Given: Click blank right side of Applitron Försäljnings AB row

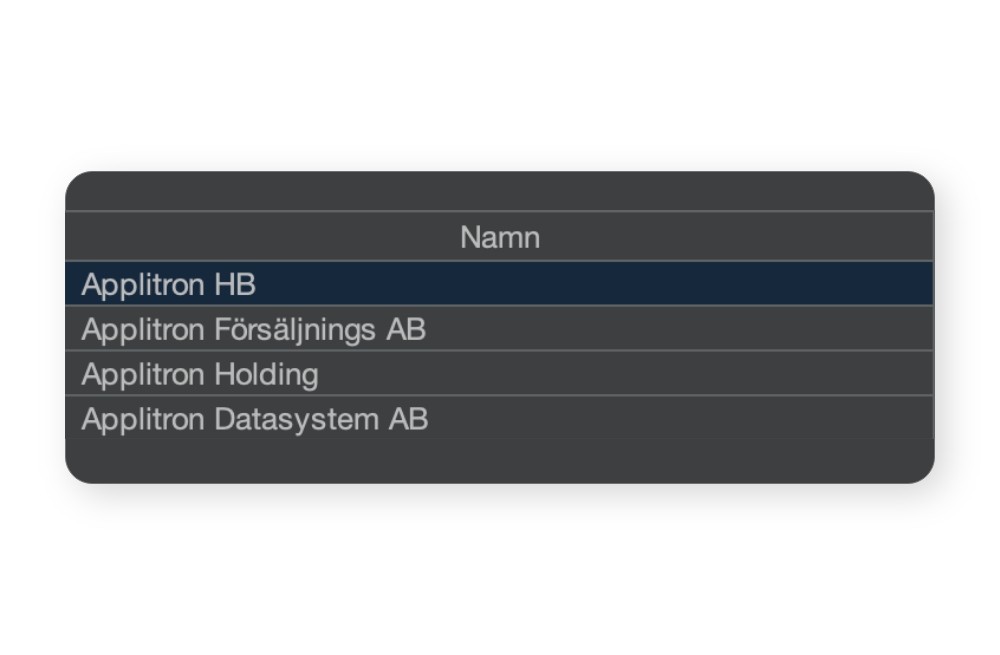Looking at the screenshot, I should point(679,328).
